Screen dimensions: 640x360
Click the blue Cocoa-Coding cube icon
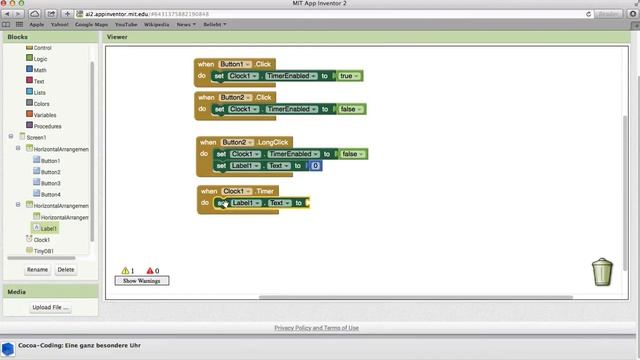[x=8, y=349]
